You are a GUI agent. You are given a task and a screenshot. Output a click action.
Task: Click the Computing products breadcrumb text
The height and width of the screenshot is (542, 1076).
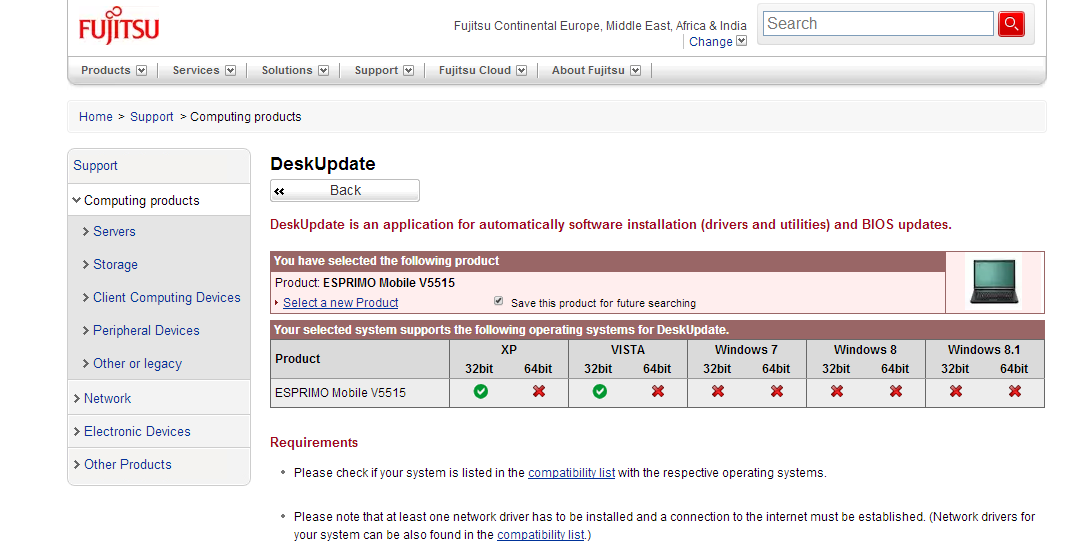(x=246, y=117)
